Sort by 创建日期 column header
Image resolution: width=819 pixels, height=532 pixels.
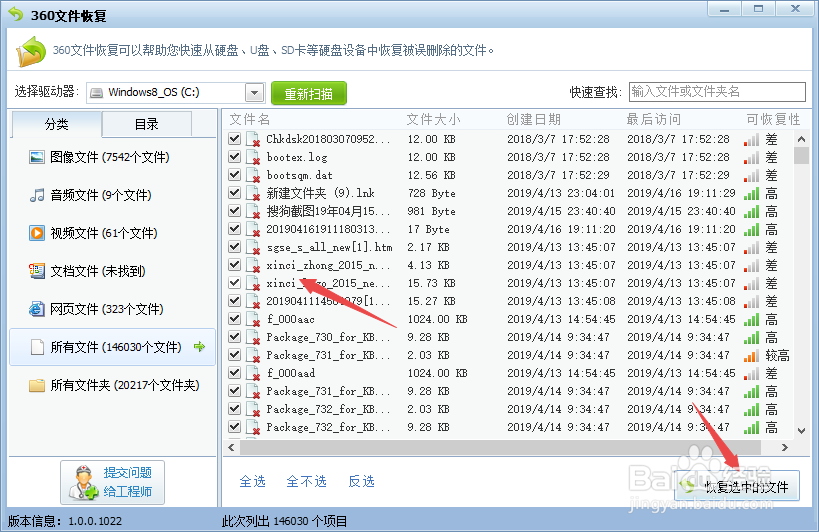click(533, 120)
